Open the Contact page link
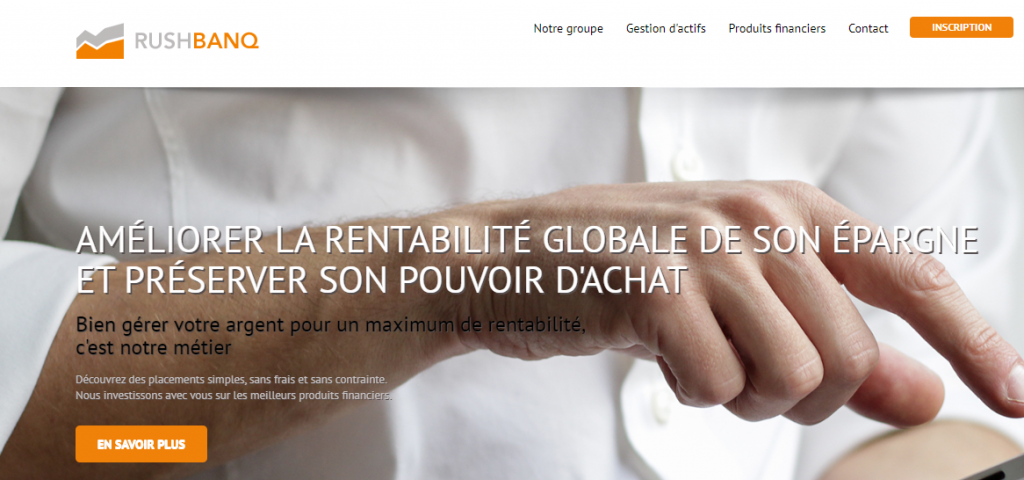 [x=868, y=29]
